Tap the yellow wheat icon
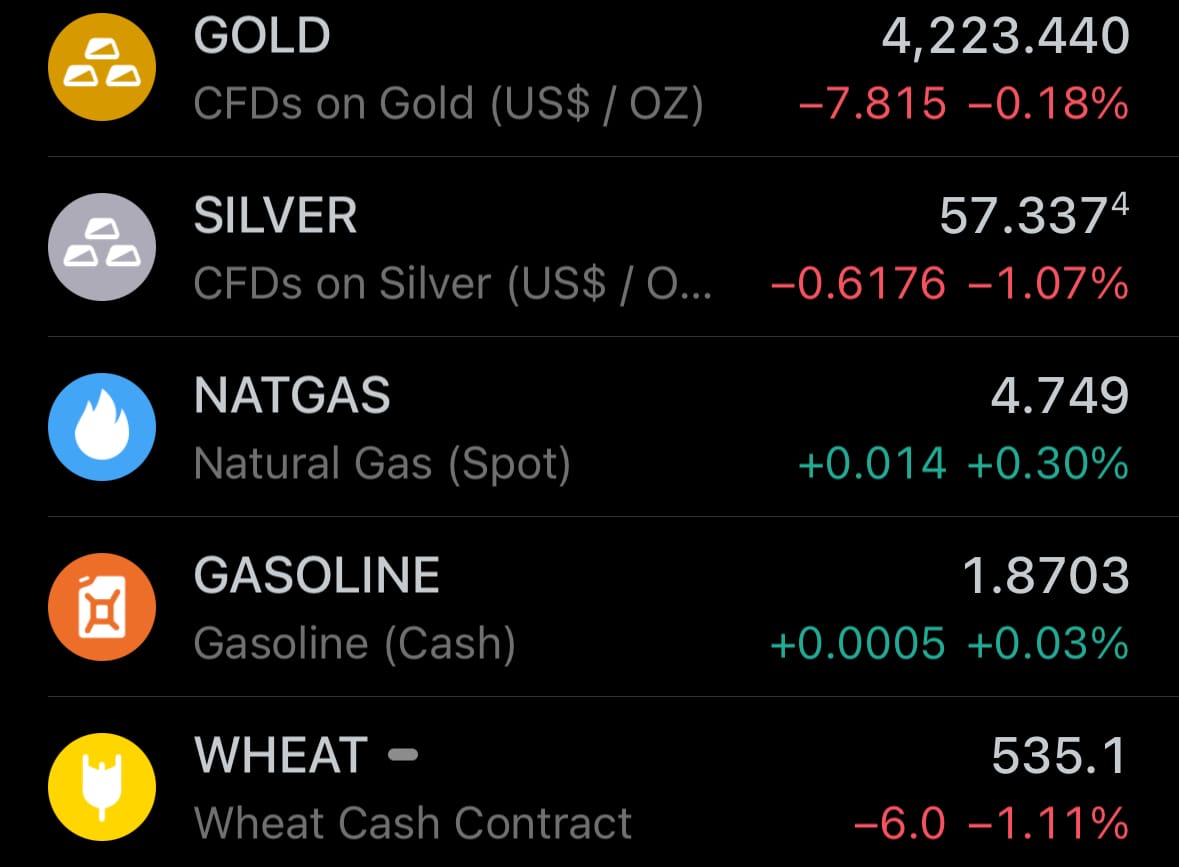Viewport: 1179px width, 867px height. click(102, 787)
